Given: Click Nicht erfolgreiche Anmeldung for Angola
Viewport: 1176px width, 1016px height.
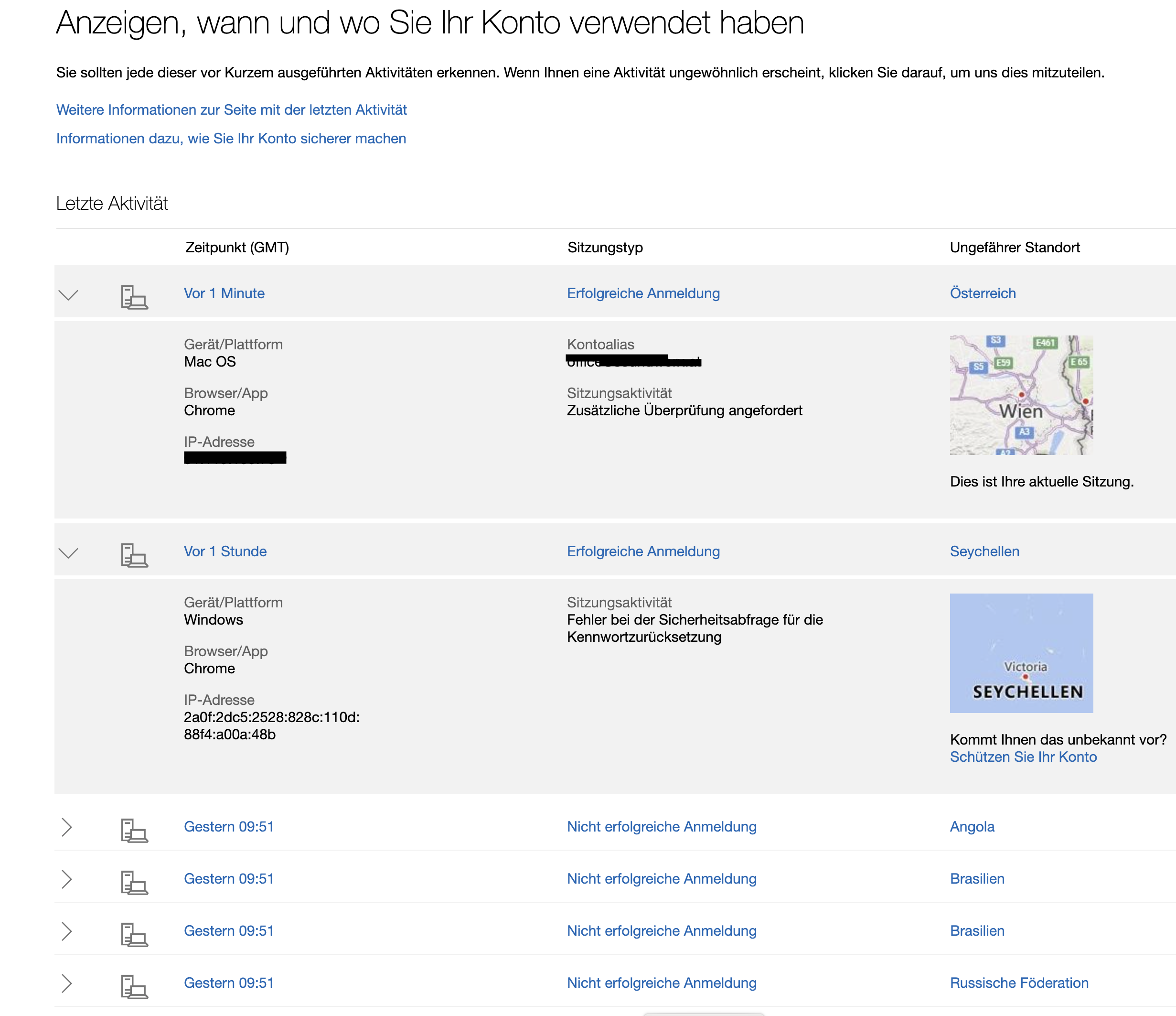Looking at the screenshot, I should click(661, 826).
